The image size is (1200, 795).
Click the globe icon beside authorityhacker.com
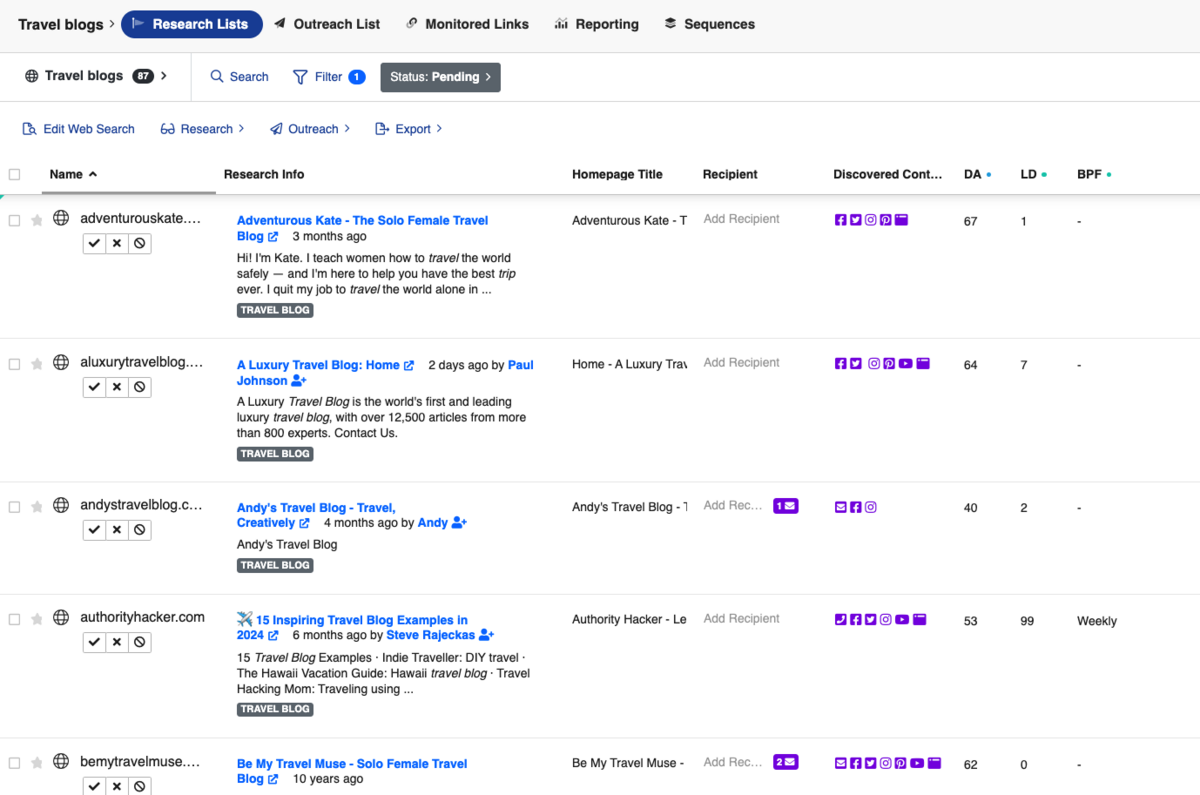tap(60, 617)
